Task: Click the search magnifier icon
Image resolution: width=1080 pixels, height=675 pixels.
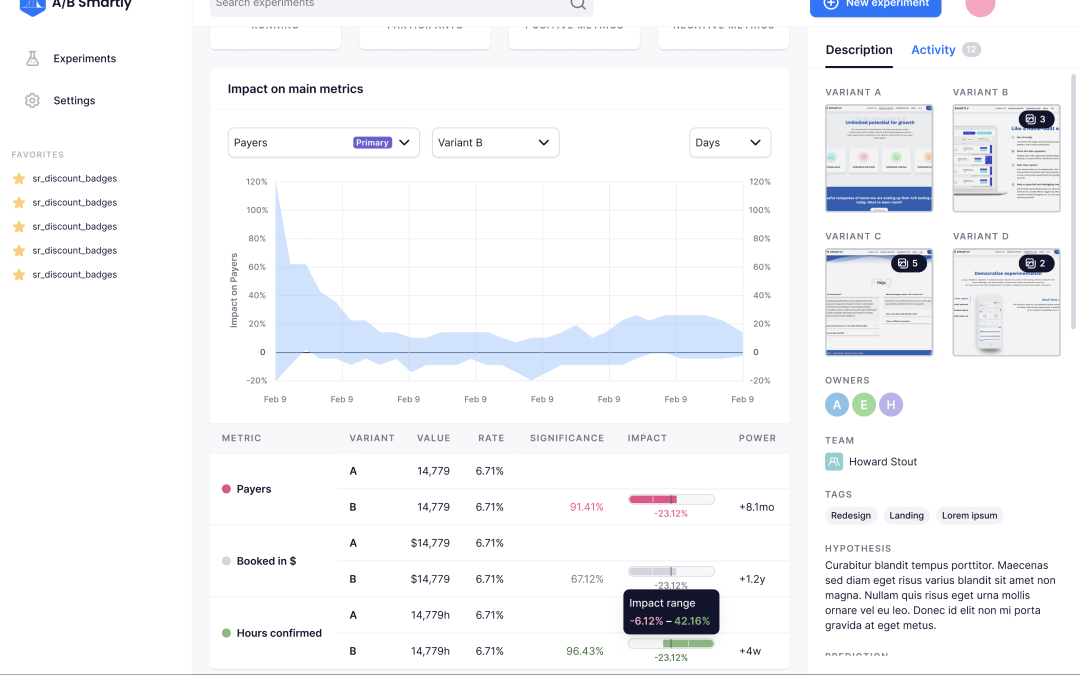Action: (578, 4)
